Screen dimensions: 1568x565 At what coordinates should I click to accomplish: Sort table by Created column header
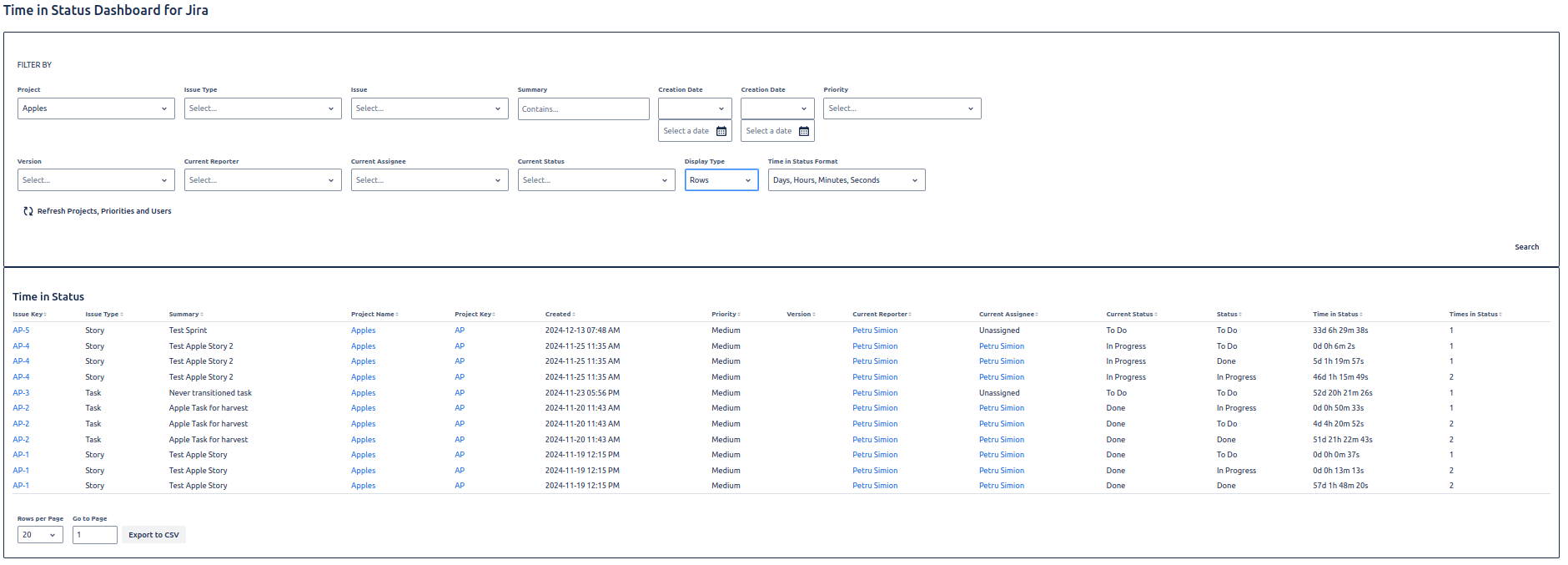point(558,315)
